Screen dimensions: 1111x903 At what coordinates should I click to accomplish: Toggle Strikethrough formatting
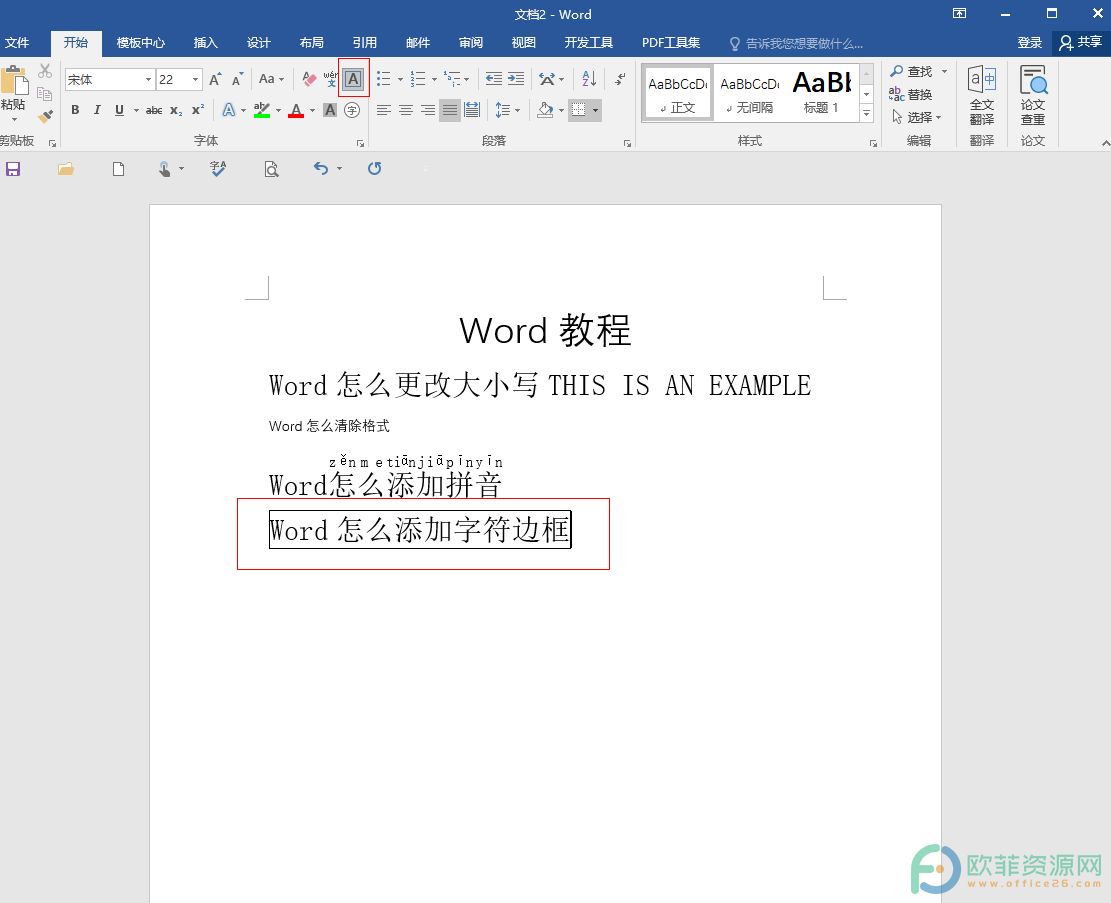tap(154, 110)
